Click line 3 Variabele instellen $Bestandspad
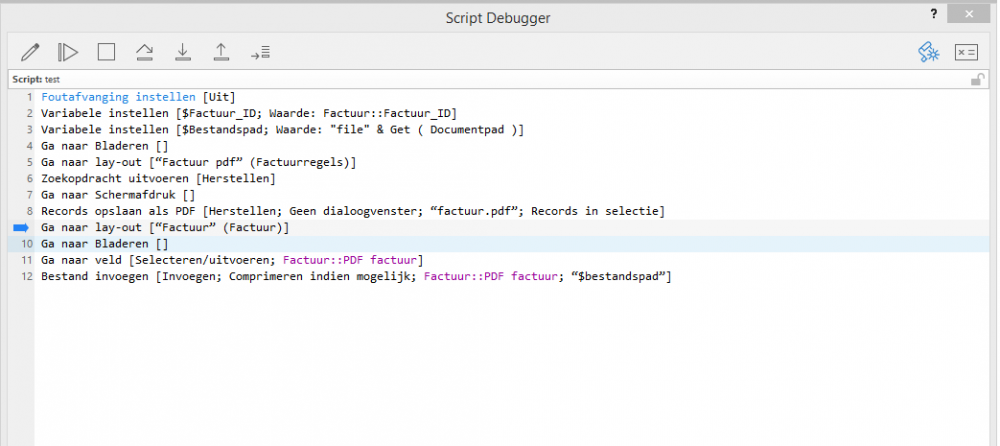Screen dimensions: 1000x446 click(x=282, y=130)
